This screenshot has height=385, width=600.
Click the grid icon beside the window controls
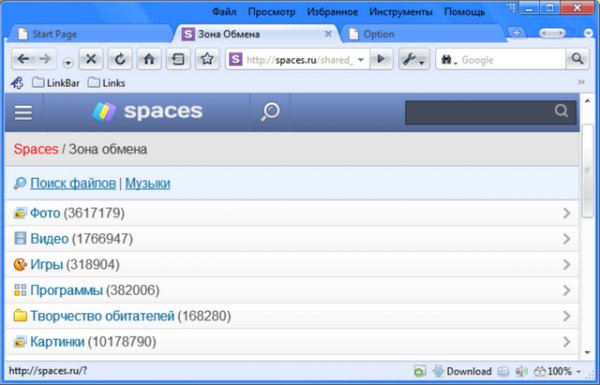coord(510,7)
